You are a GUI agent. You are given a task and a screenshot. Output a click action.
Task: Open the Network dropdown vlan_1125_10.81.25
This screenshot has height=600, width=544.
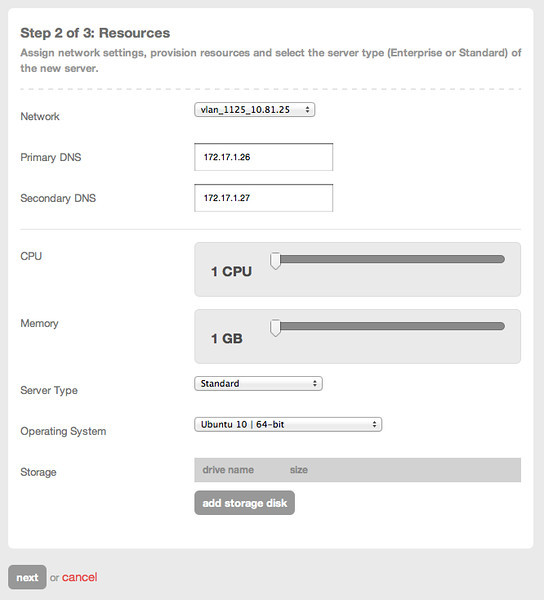point(254,110)
